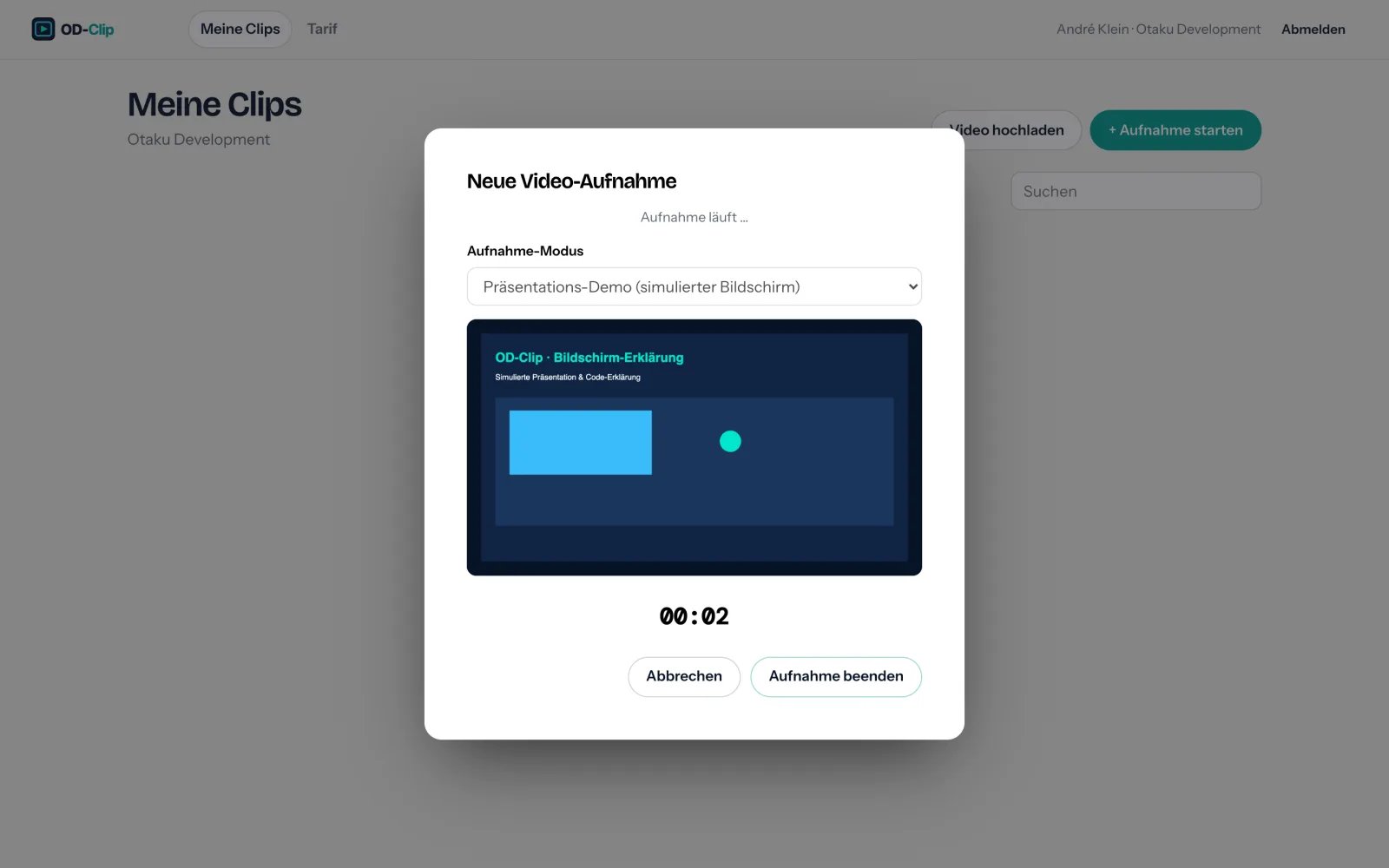Focus the Suchen search field
Image resolution: width=1389 pixels, height=868 pixels.
tap(1136, 191)
